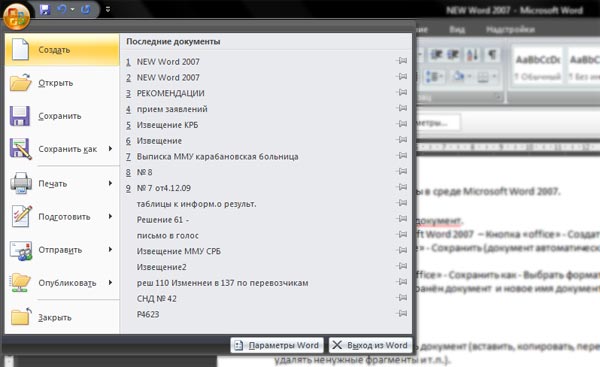600x367 pixels.
Task: Toggle show paragraph marks ¶ in ribbon
Action: [492, 55]
